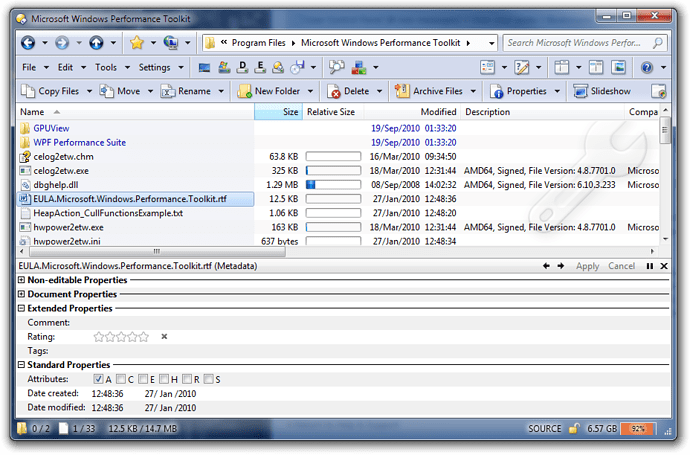690x455 pixels.
Task: Go to next file in metadata panel
Action: 561,266
